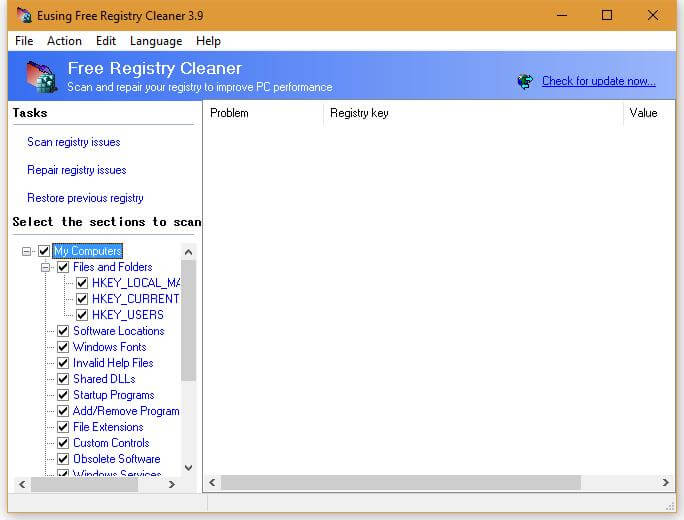Toggle File Extensions checkbox

pos(63,427)
